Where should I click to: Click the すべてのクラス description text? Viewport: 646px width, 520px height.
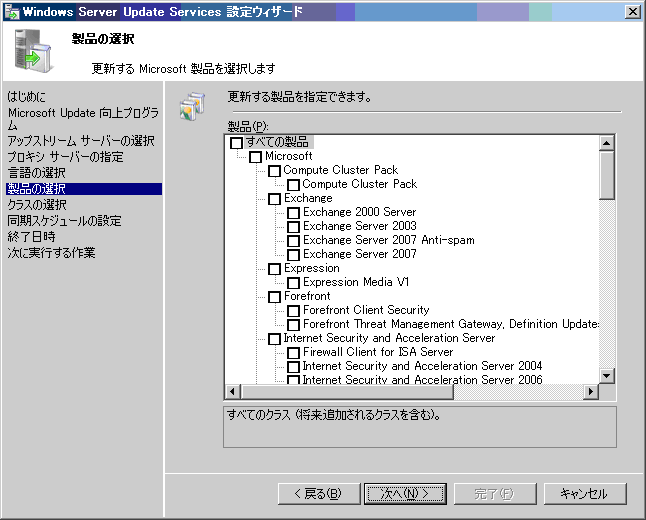pyautogui.click(x=334, y=415)
